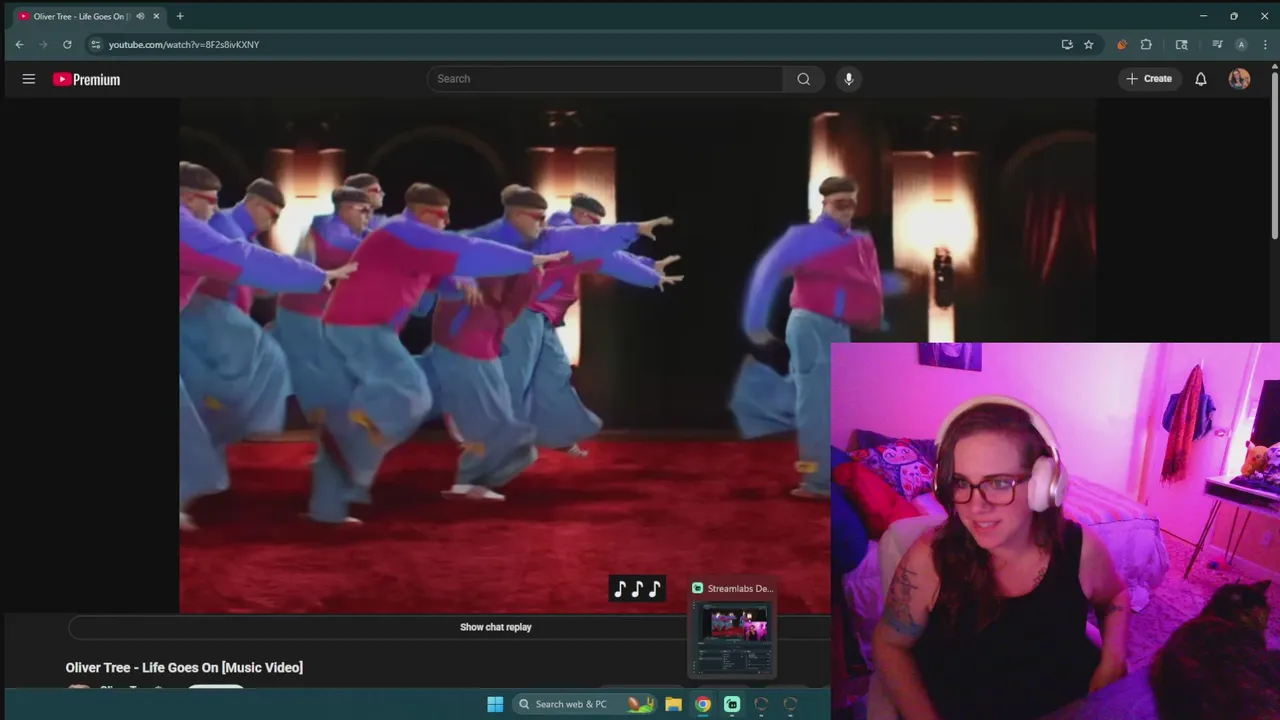Click the video title Oliver Tree - Life Goes On
This screenshot has width=1280, height=720.
184,667
